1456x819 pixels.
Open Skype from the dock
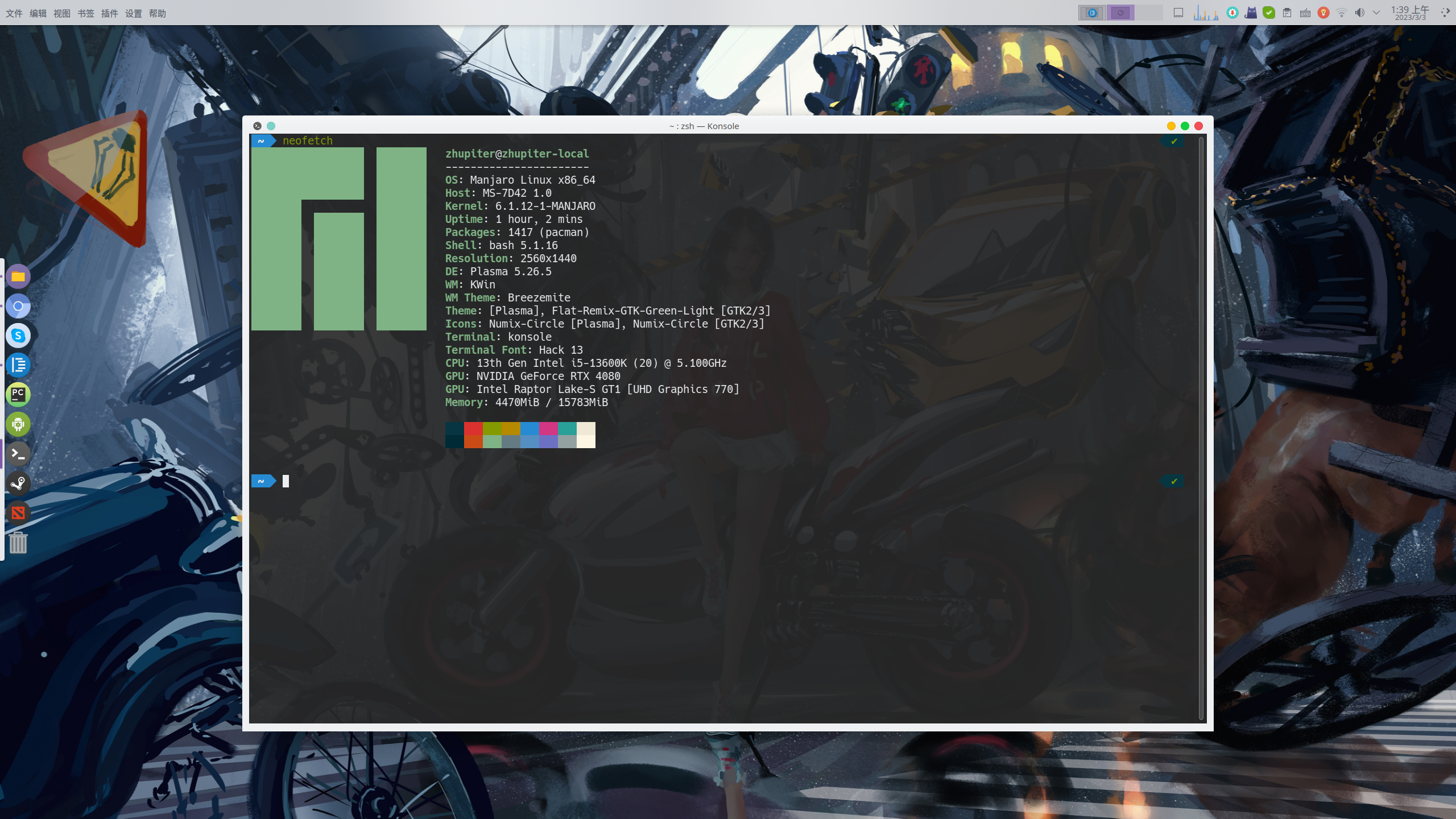pyautogui.click(x=18, y=336)
